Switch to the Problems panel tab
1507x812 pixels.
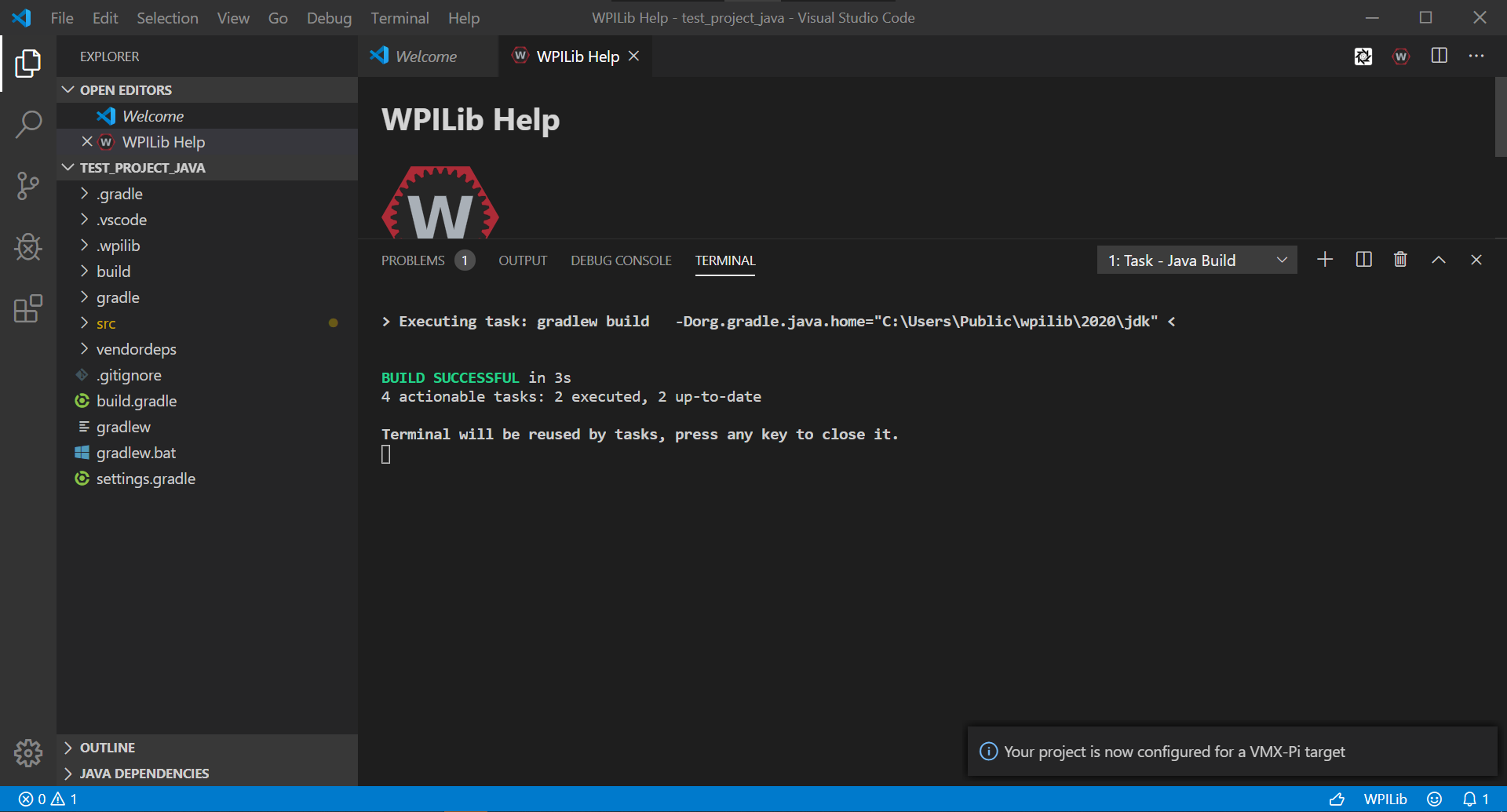coord(428,260)
